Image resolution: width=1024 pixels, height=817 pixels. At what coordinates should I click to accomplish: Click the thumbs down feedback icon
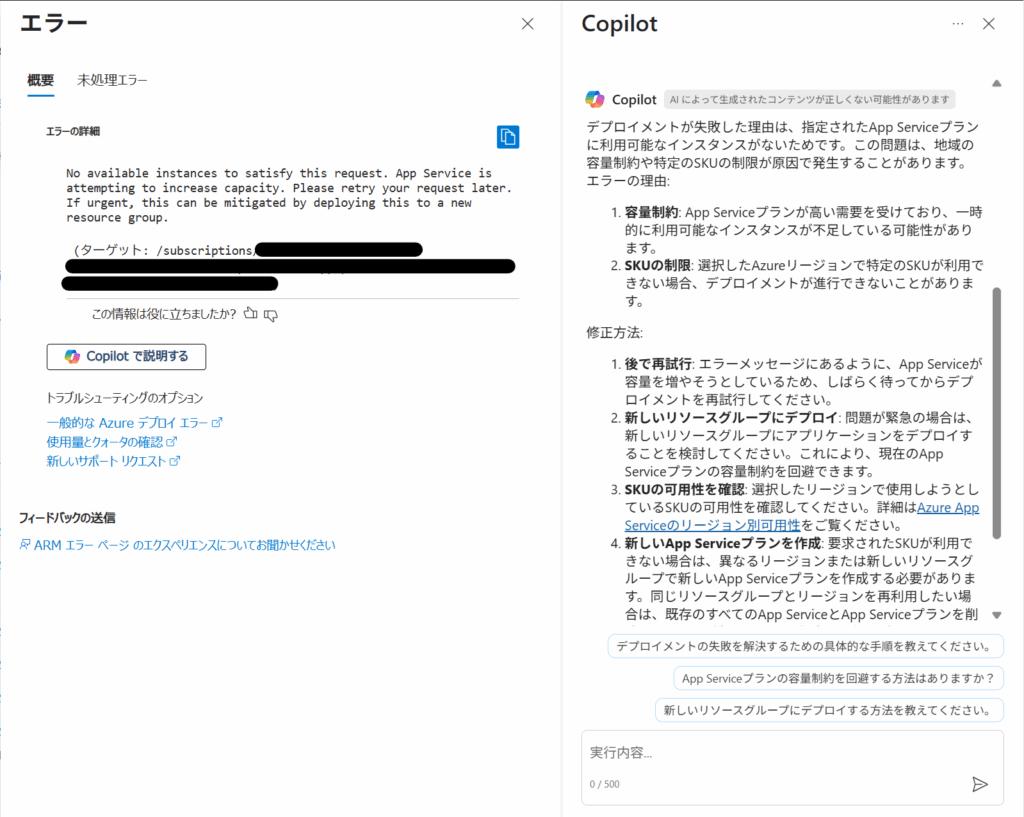coord(270,315)
